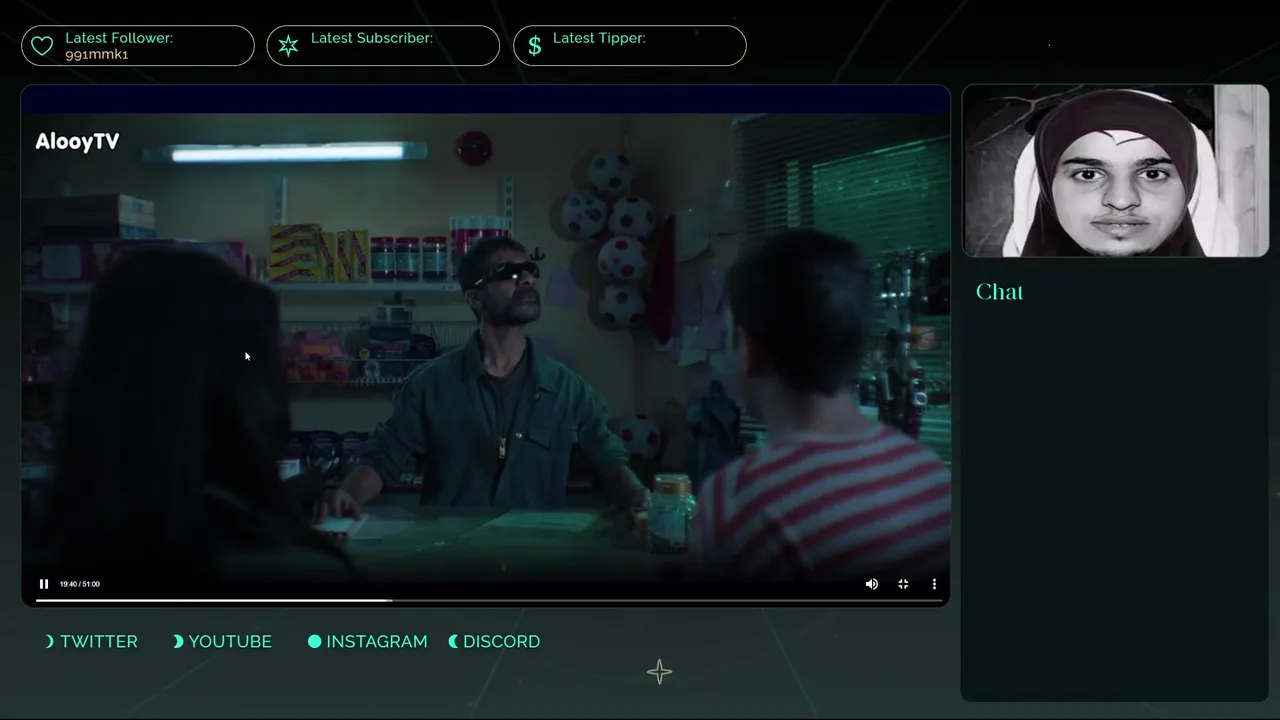This screenshot has width=1280, height=720.
Task: Click the four-point star icon at bottom center
Action: pos(659,672)
